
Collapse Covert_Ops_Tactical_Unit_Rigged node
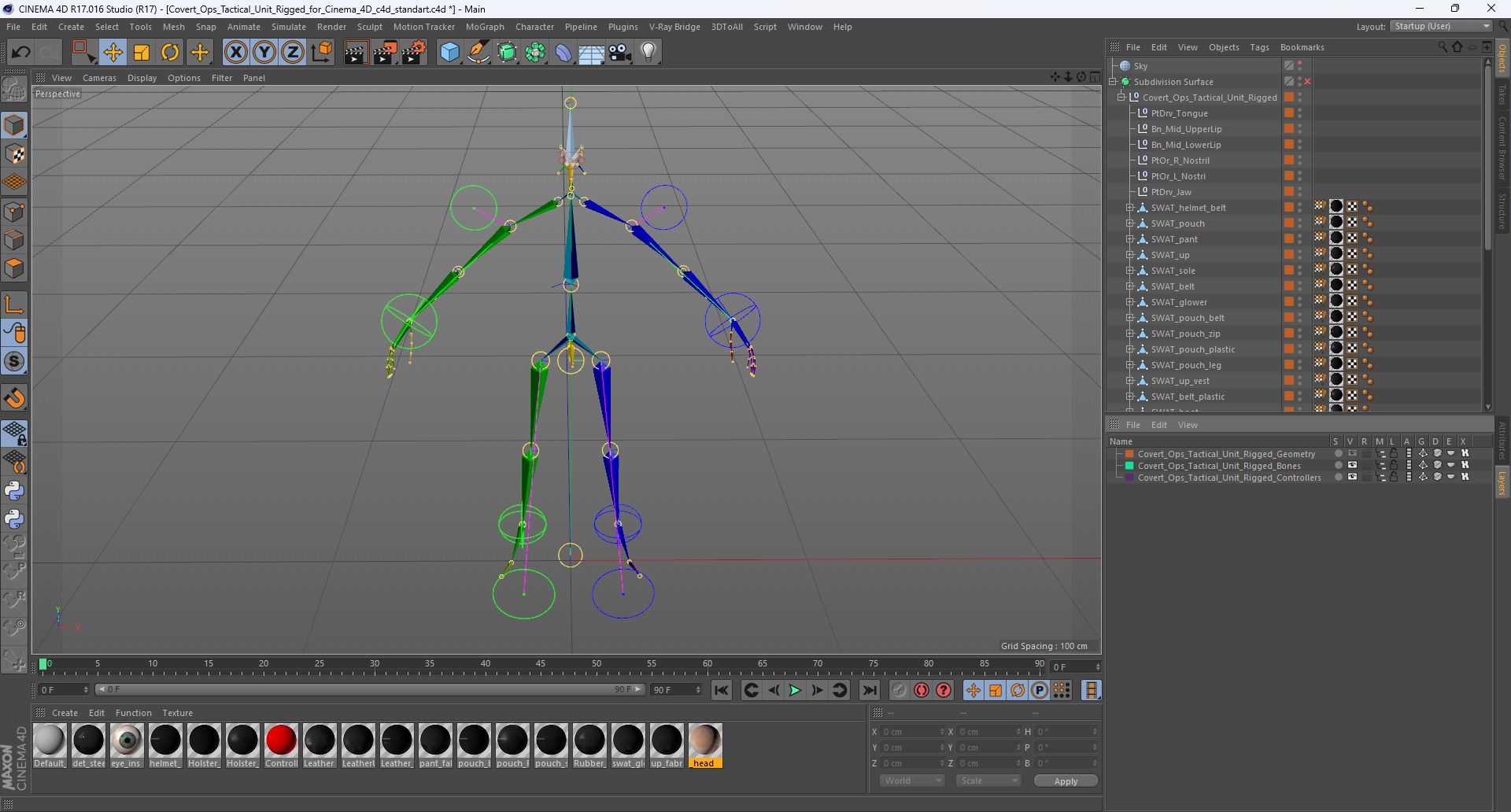(x=1121, y=98)
